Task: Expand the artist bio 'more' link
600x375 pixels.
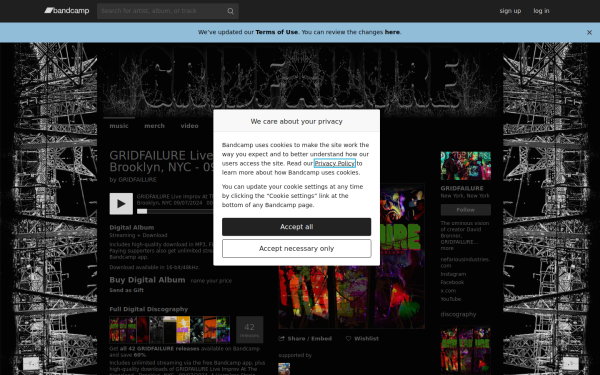Action: coord(447,248)
